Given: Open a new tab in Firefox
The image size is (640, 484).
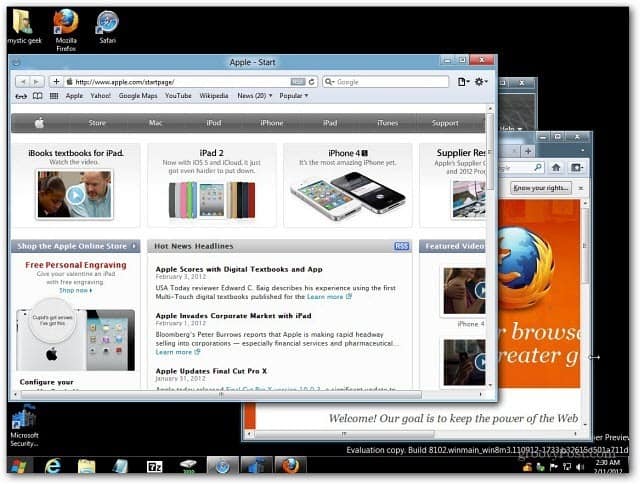Looking at the screenshot, I should pyautogui.click(x=528, y=151).
